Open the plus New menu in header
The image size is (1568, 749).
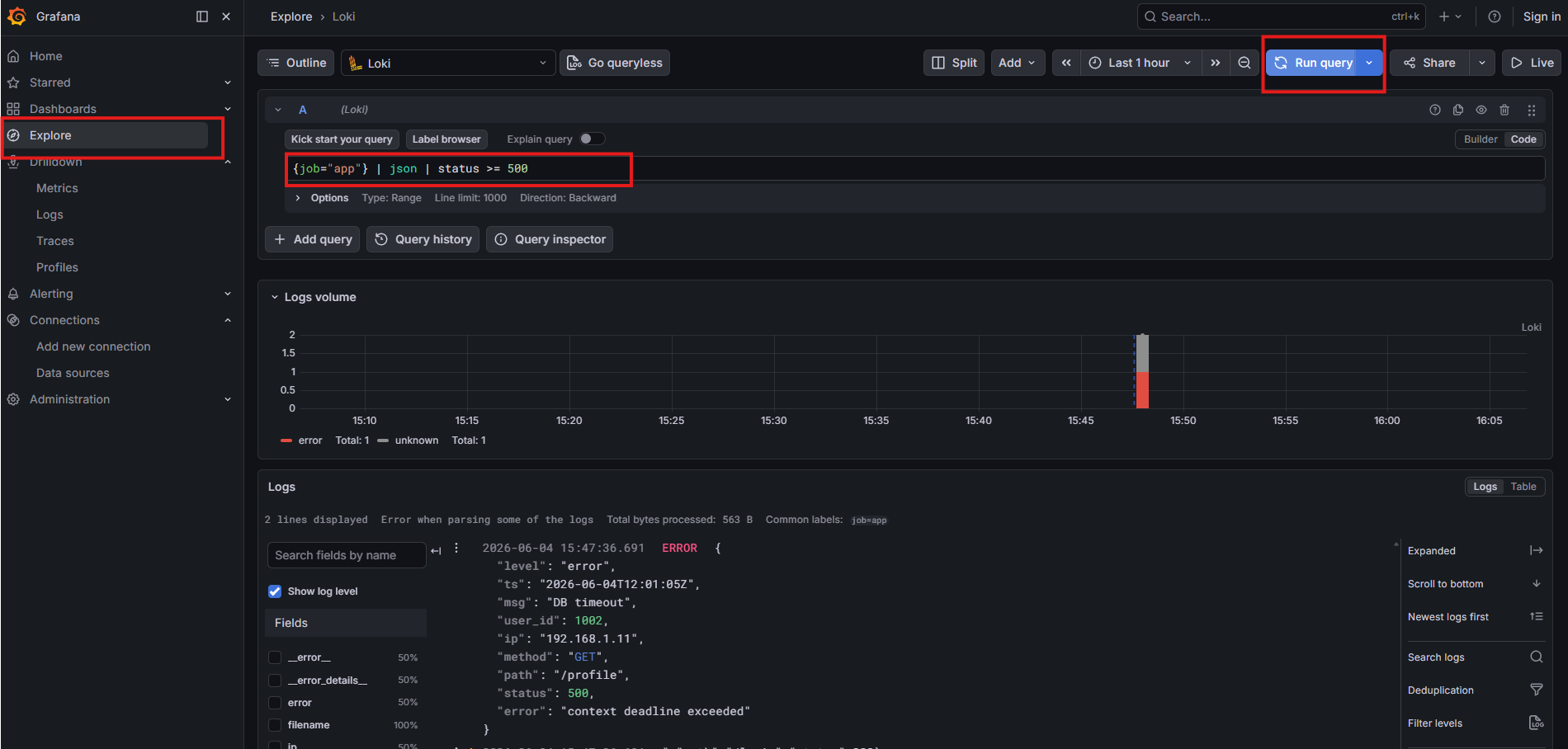click(x=1450, y=16)
